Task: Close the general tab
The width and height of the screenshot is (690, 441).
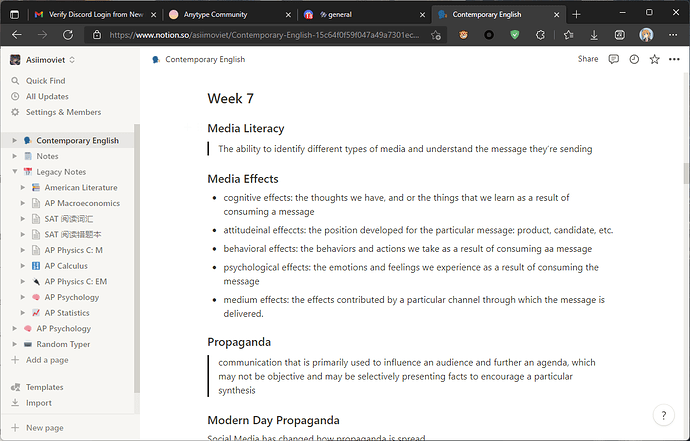Action: click(x=422, y=15)
